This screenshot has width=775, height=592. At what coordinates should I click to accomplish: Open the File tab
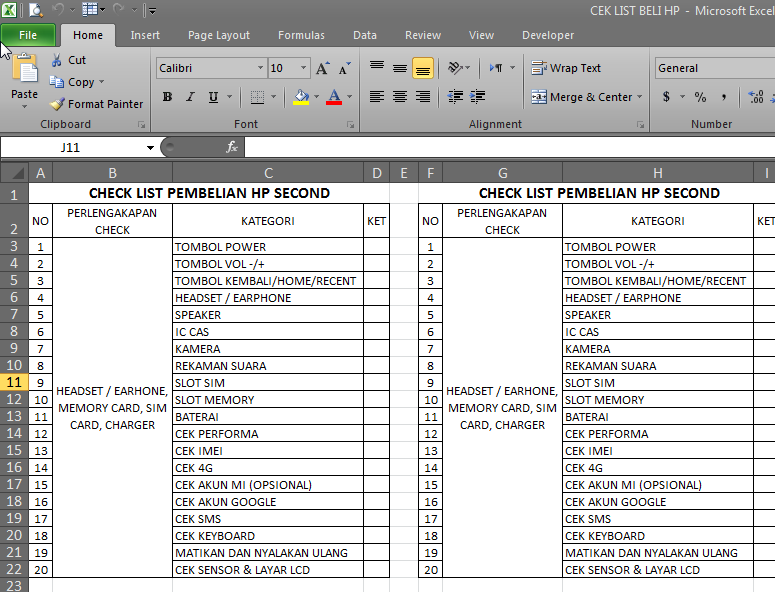point(28,35)
